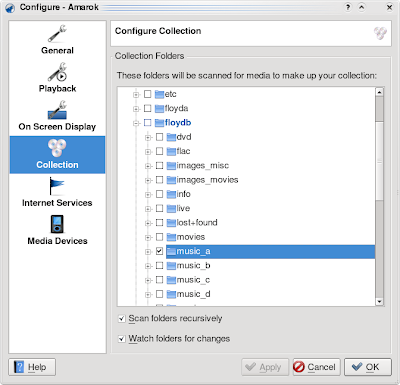The image size is (400, 385).
Task: Expand the etc folder node
Action: (136, 95)
